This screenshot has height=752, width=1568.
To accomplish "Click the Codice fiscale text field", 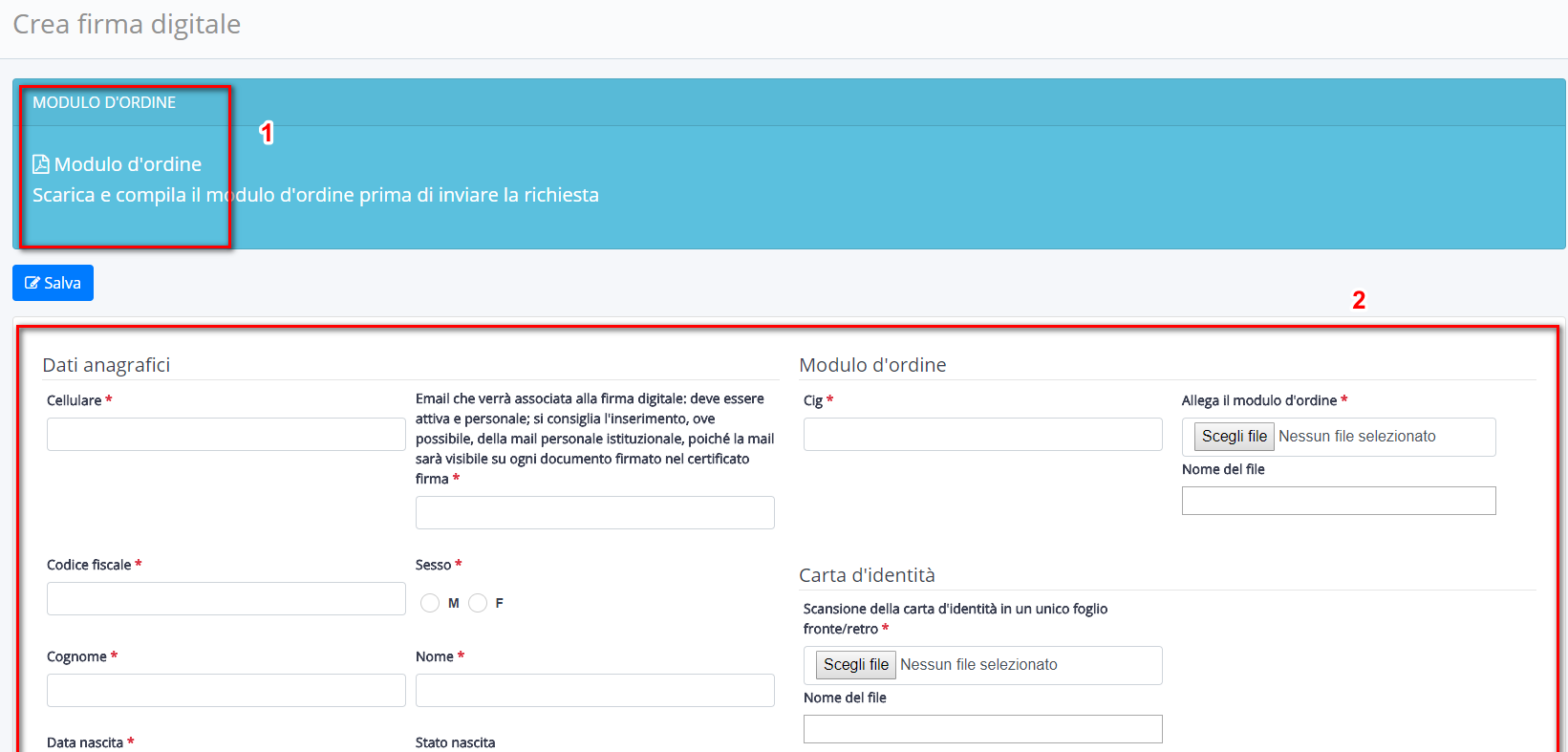I will pyautogui.click(x=226, y=599).
